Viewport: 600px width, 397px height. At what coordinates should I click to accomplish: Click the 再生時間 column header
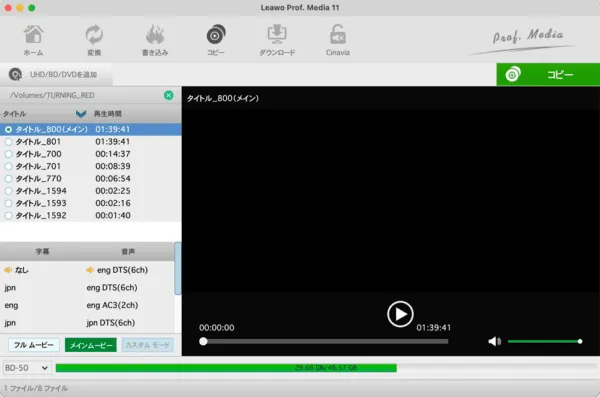click(x=108, y=114)
